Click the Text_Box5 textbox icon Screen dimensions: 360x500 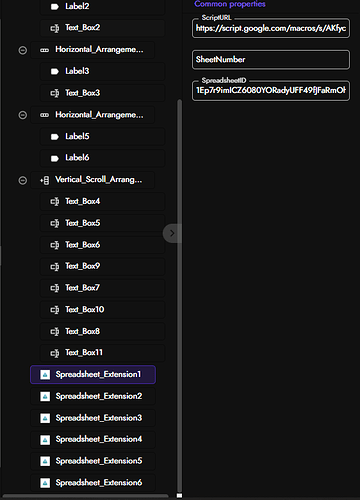(55, 223)
